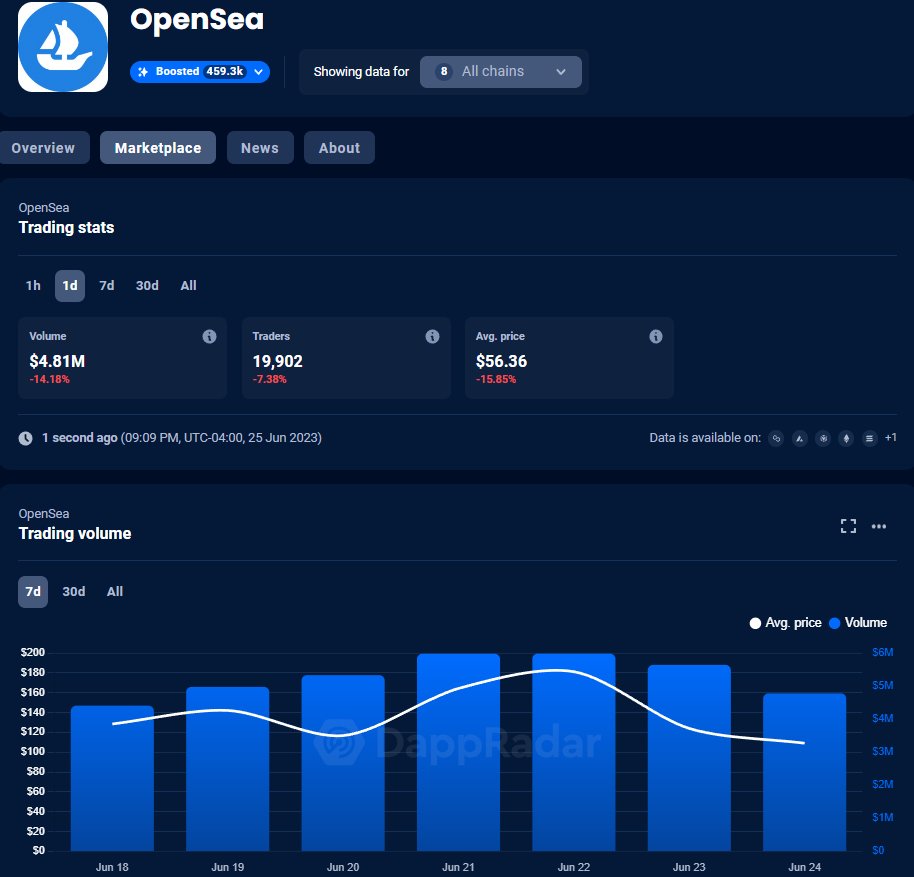Expand the All chains selector

click(x=501, y=72)
